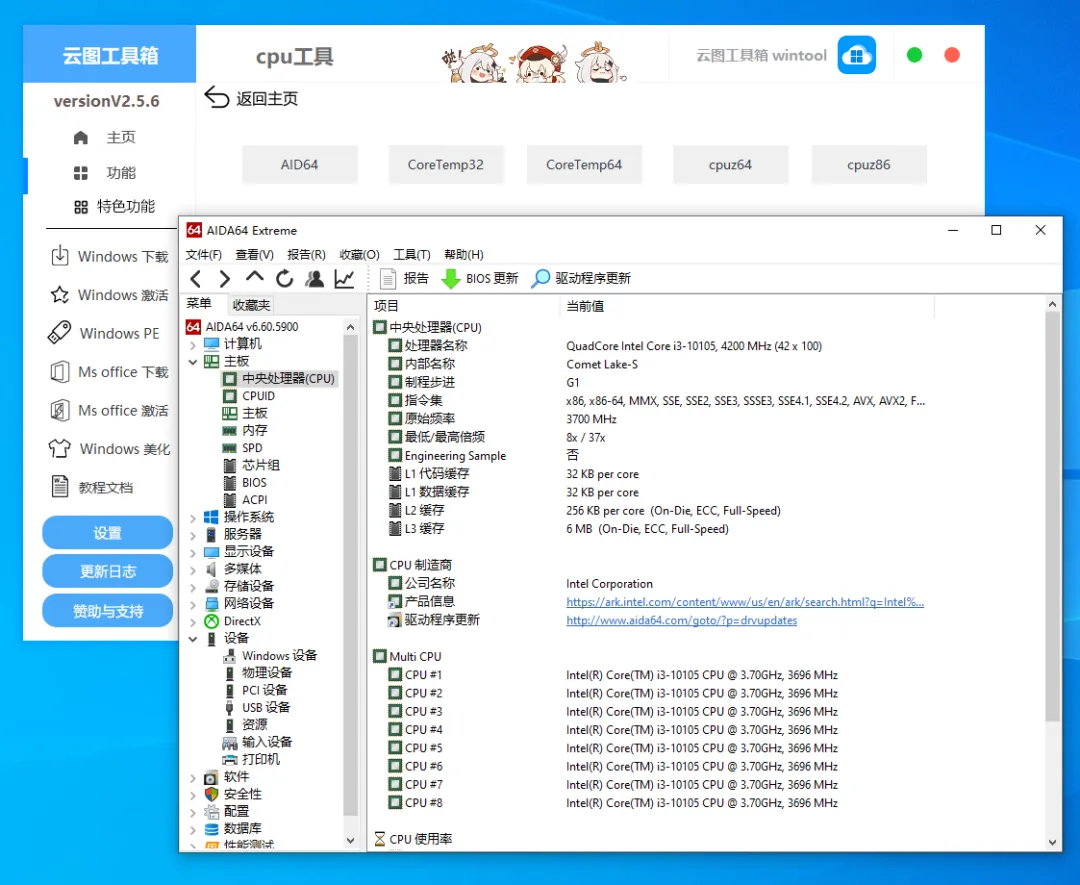The image size is (1080, 885).
Task: Open the 报告(R) menu
Action: pyautogui.click(x=306, y=255)
